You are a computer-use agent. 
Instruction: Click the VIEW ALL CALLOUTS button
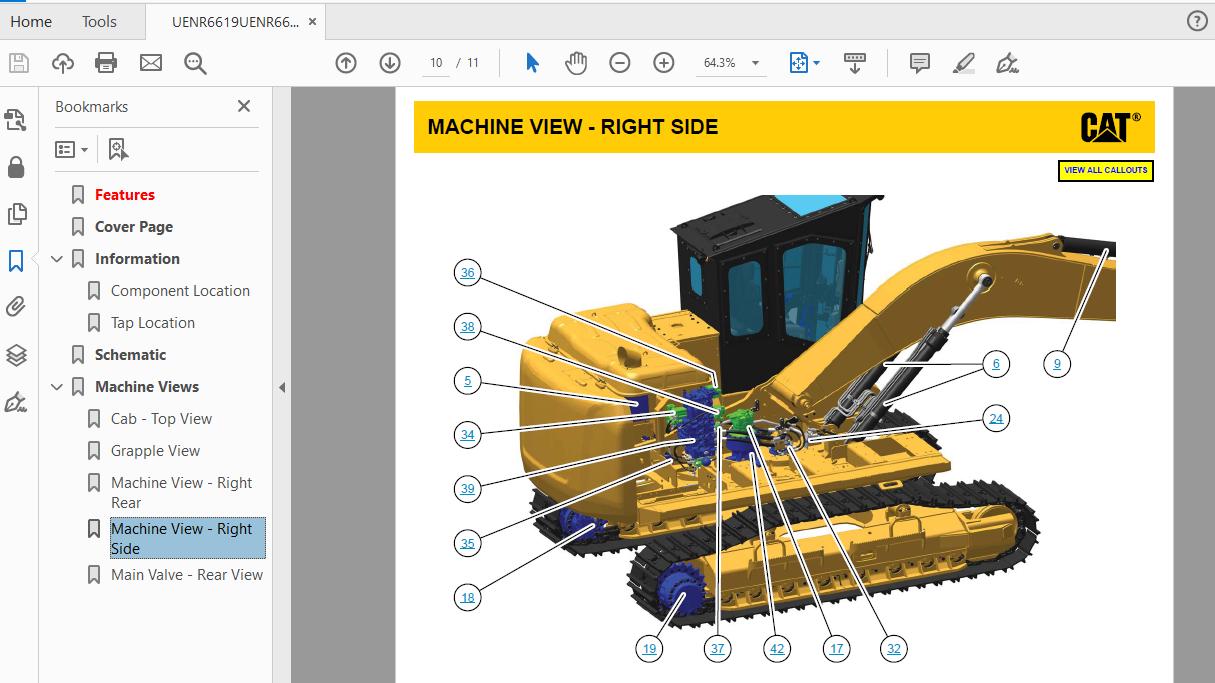(1105, 171)
